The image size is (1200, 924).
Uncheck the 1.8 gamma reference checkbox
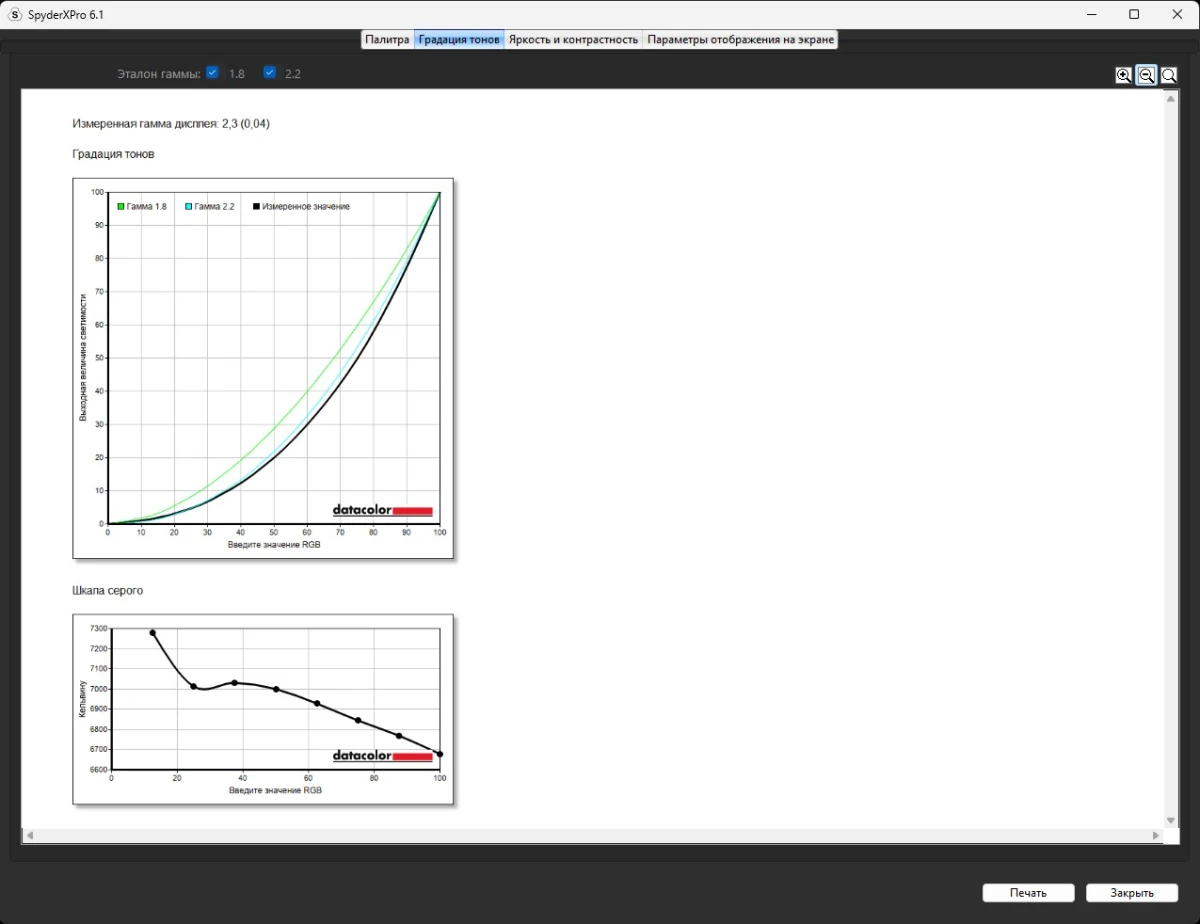(x=212, y=72)
